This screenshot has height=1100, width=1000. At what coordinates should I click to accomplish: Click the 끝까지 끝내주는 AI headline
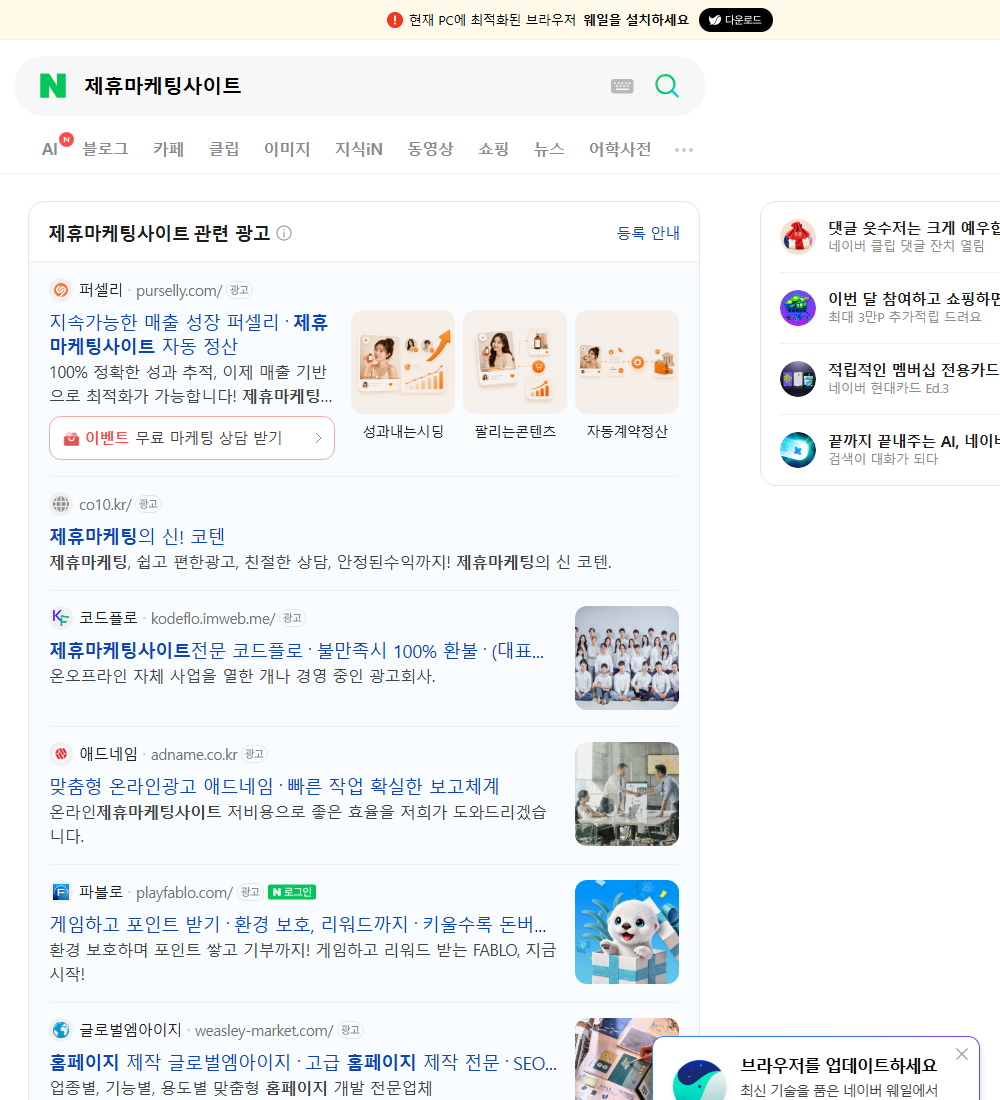(x=914, y=441)
